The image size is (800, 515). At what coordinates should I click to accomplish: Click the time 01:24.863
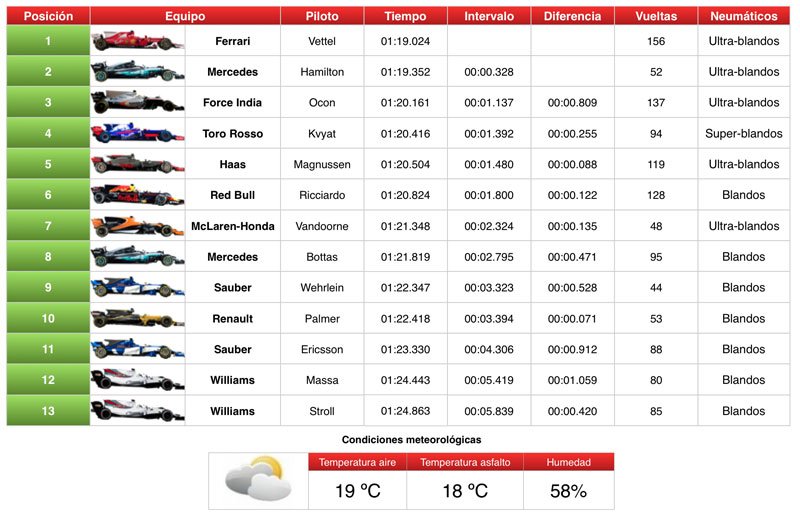pos(406,411)
